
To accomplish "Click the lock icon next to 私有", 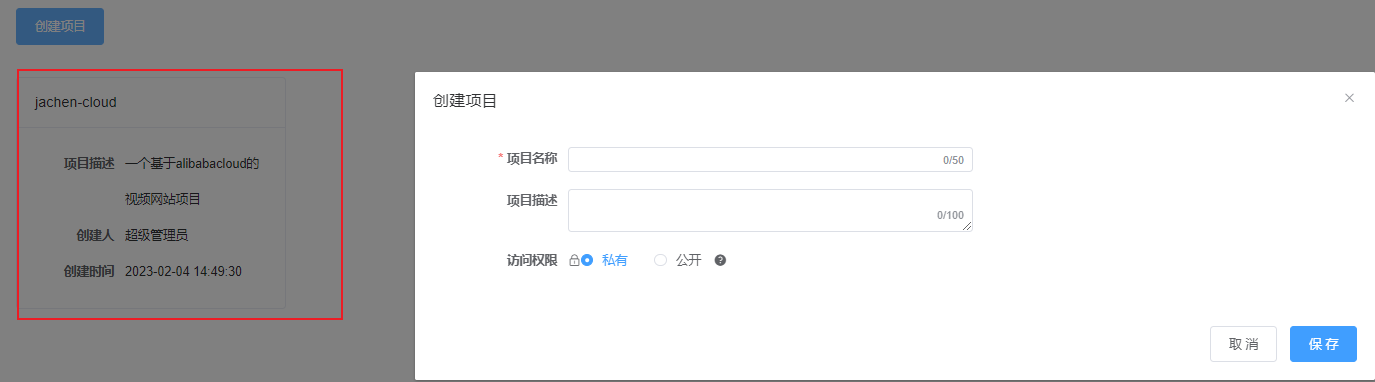I will click(574, 260).
